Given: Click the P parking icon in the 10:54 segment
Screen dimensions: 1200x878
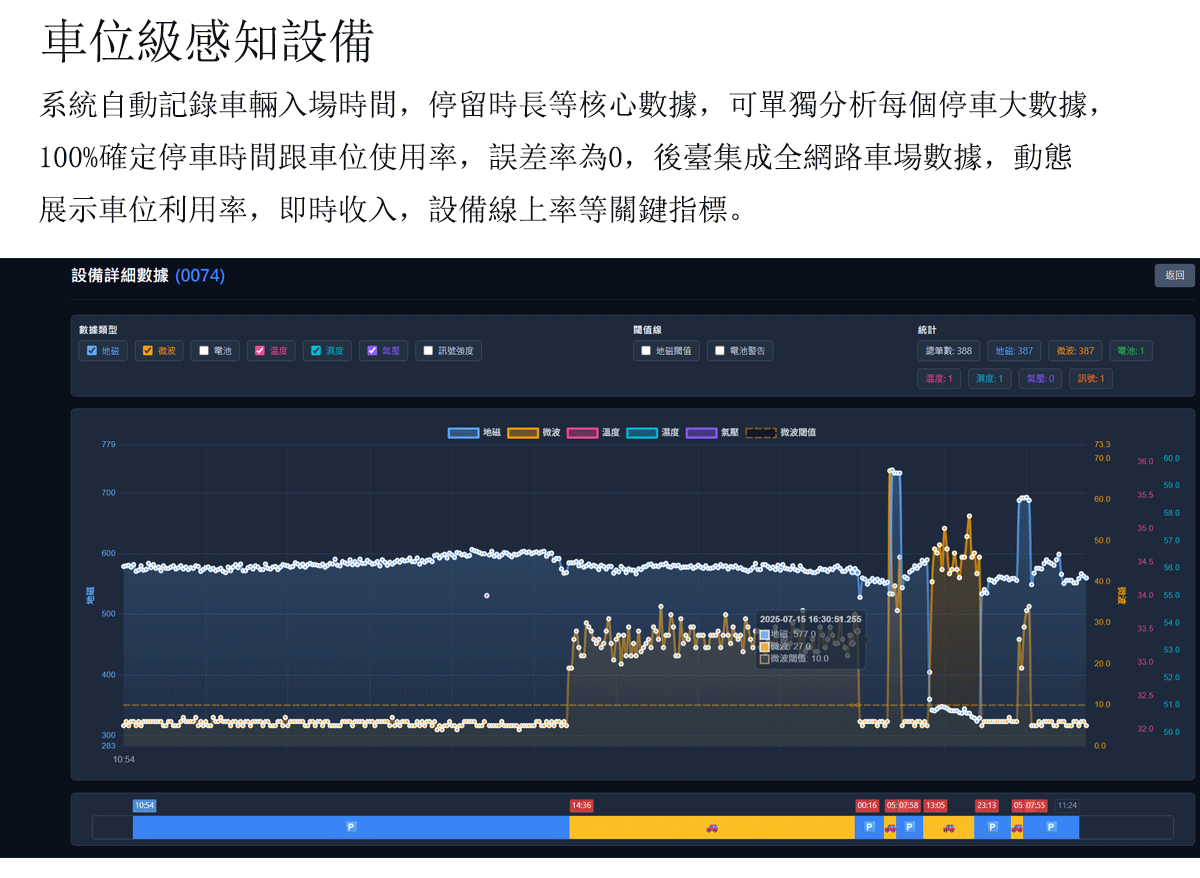Looking at the screenshot, I should click(x=351, y=827).
